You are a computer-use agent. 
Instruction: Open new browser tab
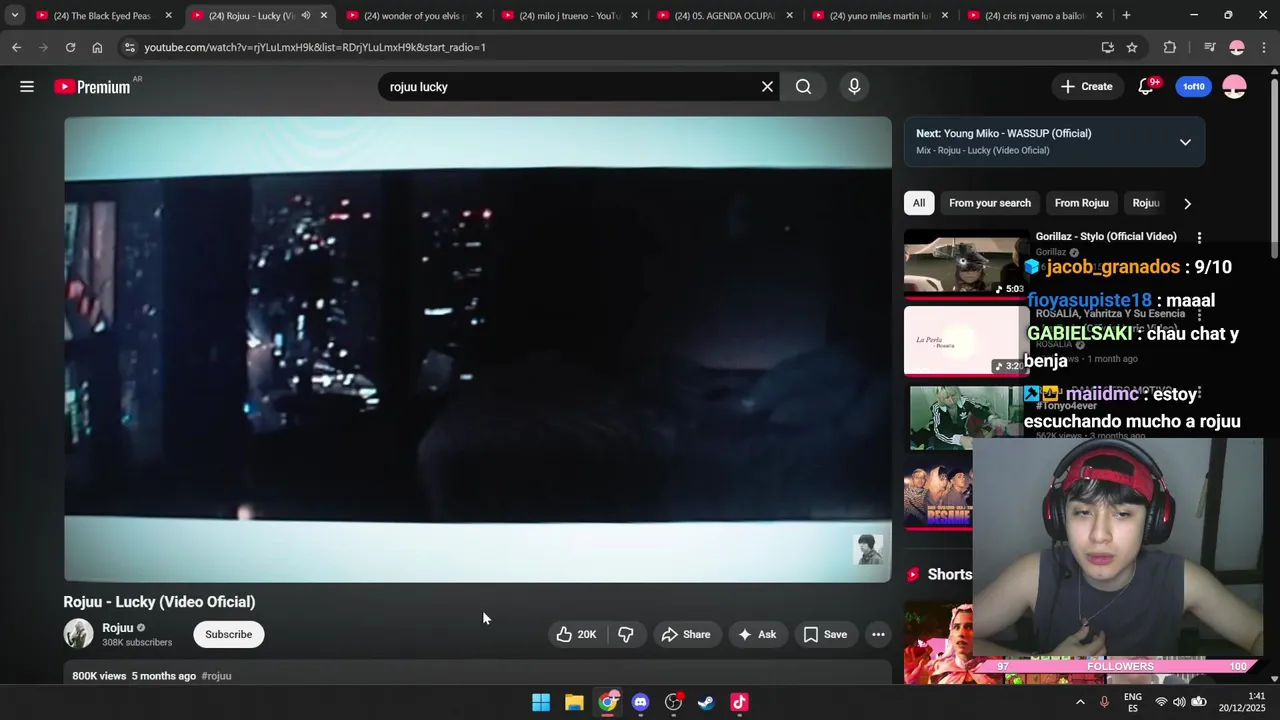pos(1126,15)
